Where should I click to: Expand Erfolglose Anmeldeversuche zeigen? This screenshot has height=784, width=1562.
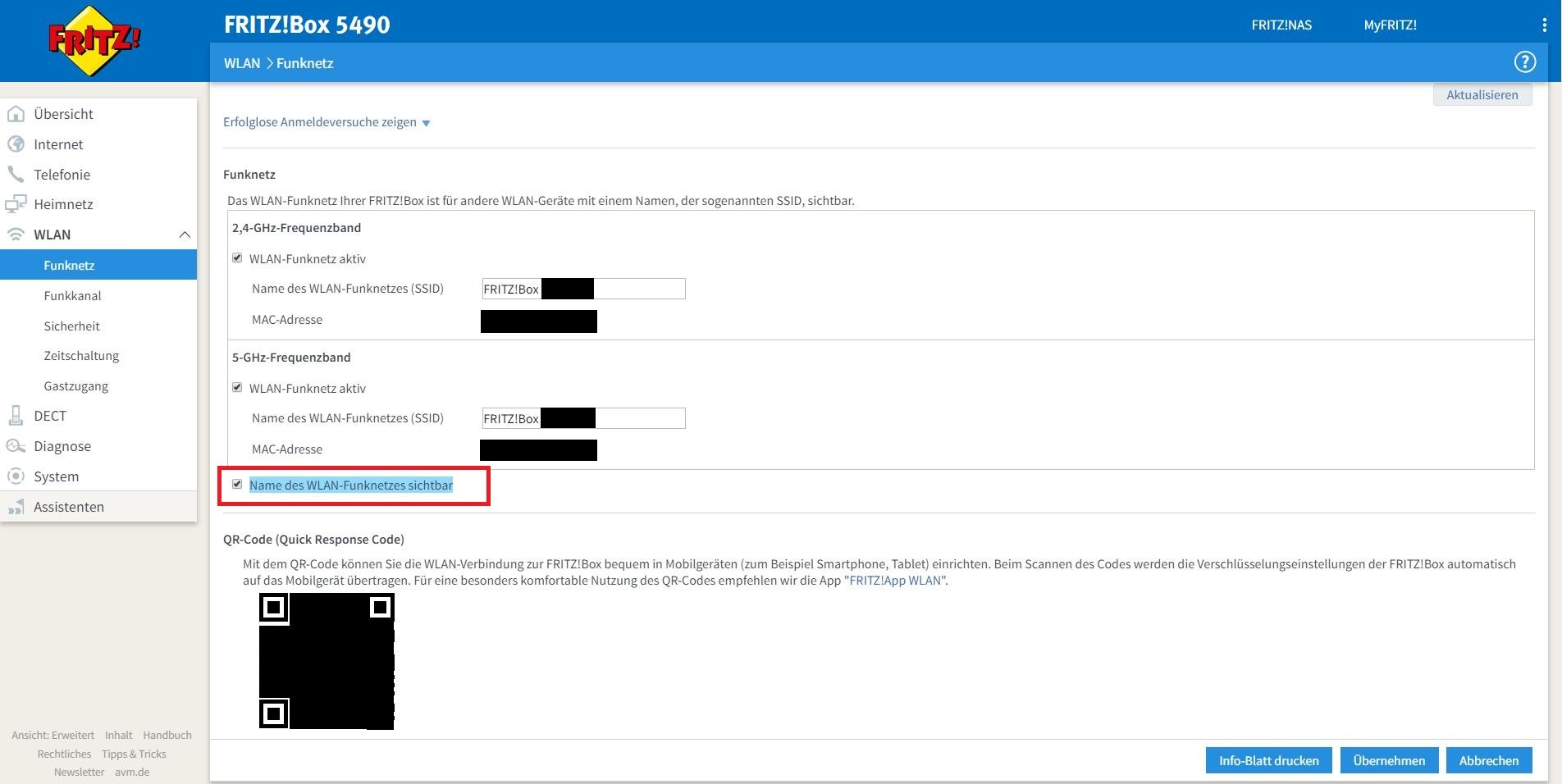pos(327,122)
